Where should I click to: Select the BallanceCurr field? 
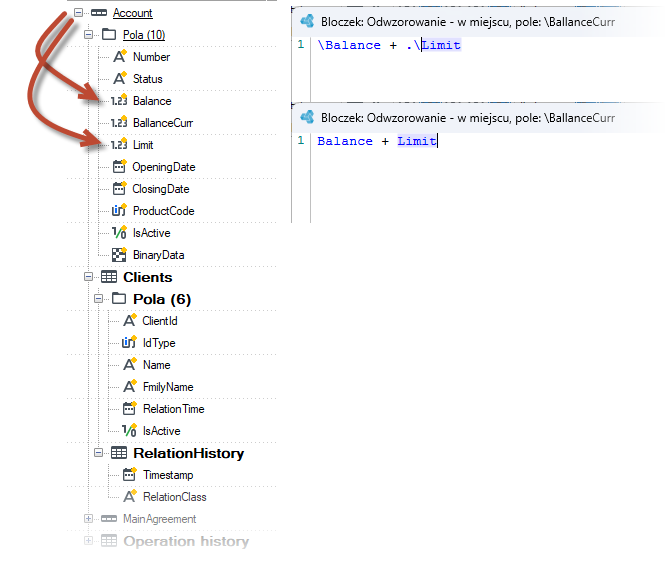163,123
